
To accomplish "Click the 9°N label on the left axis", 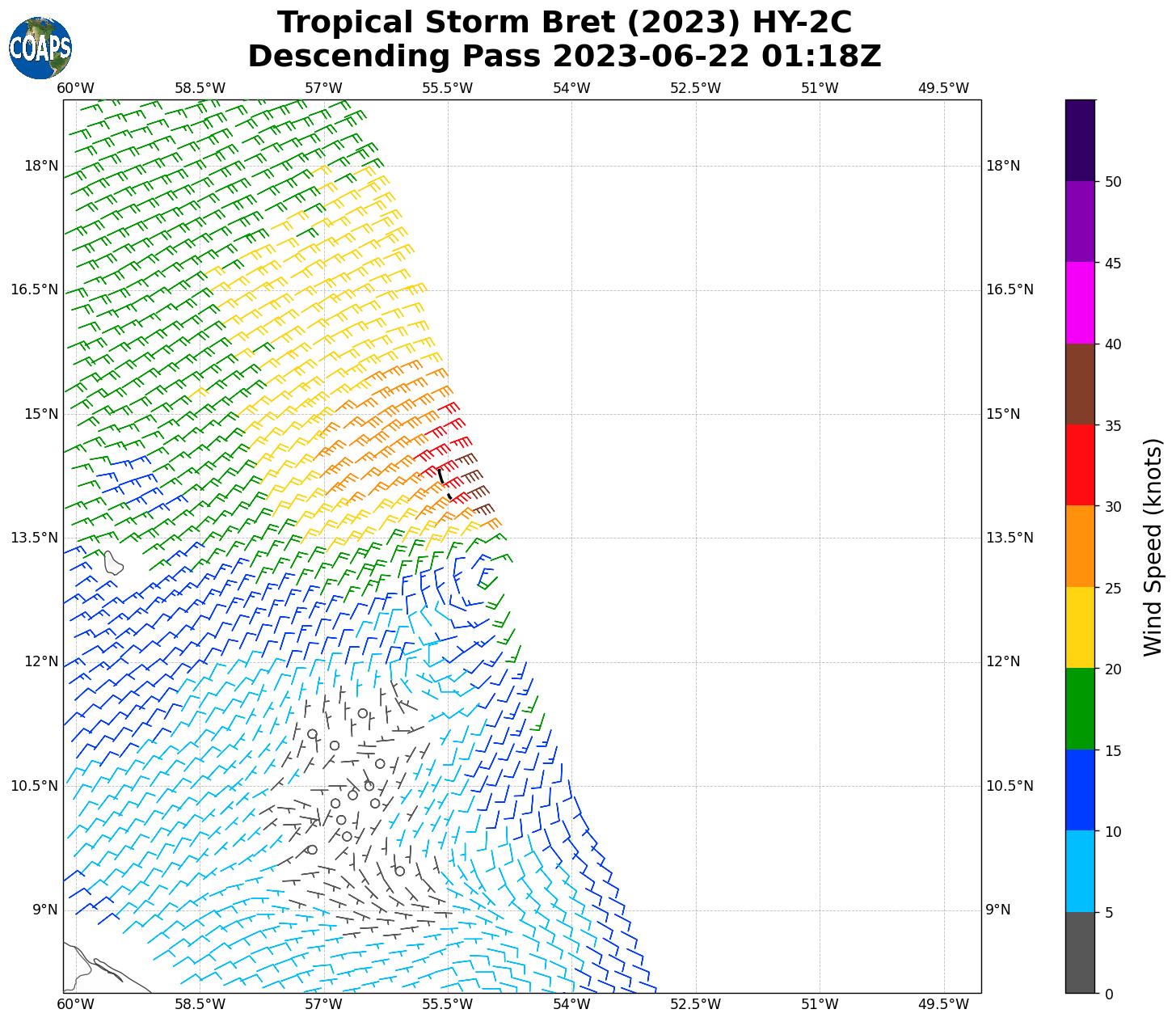I will pos(45,910).
